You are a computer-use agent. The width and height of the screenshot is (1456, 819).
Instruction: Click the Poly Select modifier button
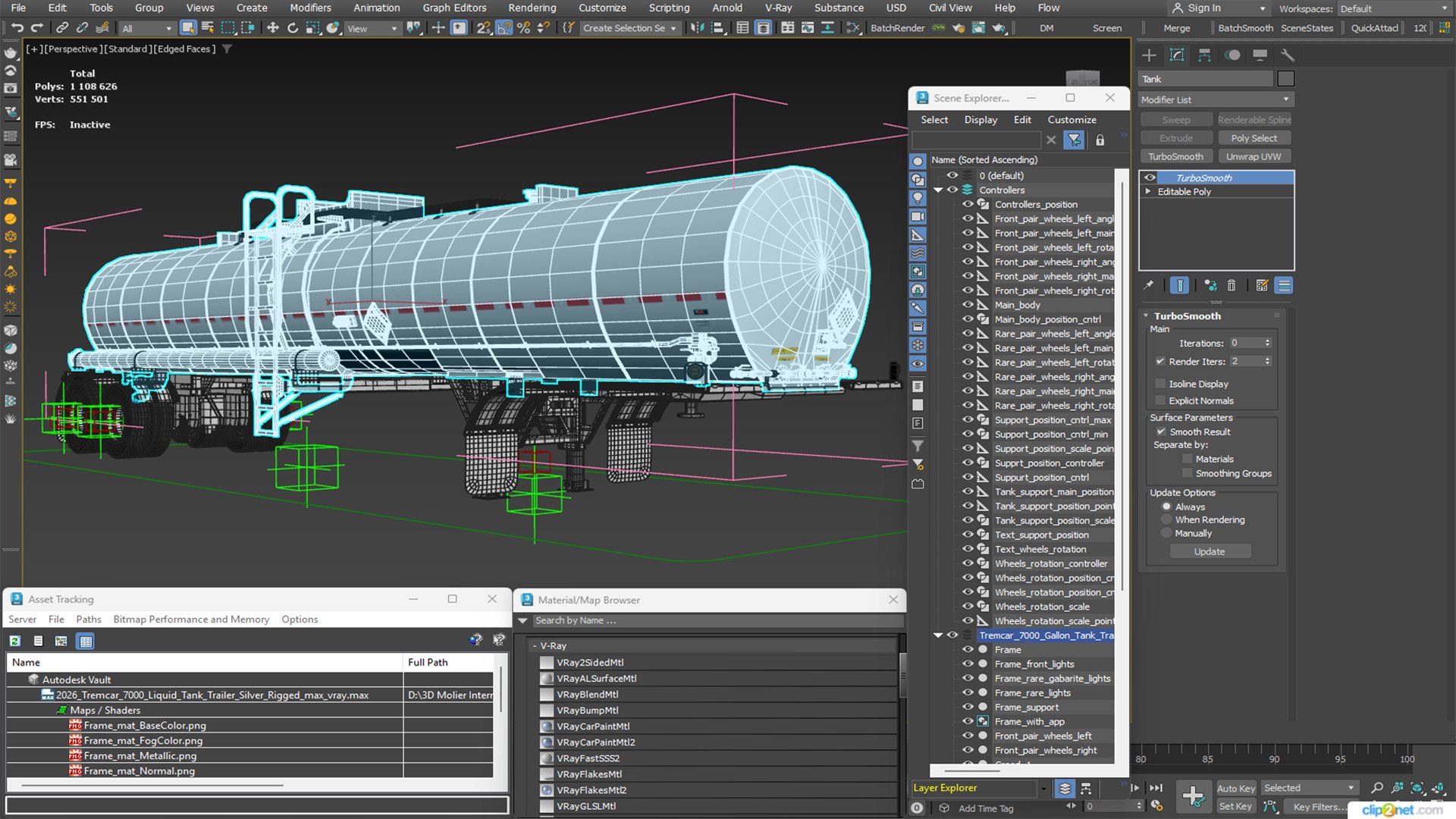[x=1254, y=138]
